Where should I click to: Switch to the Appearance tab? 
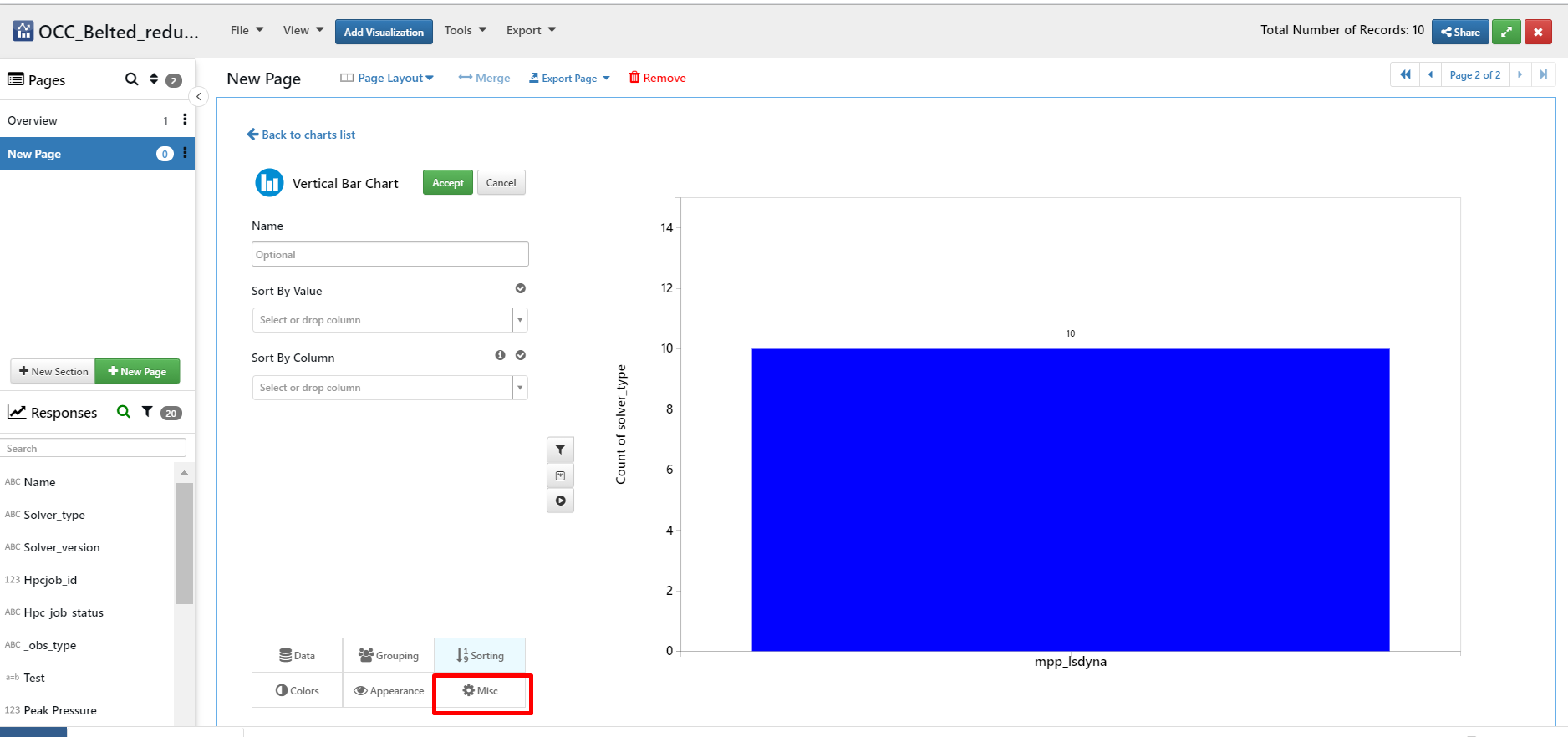click(x=389, y=690)
